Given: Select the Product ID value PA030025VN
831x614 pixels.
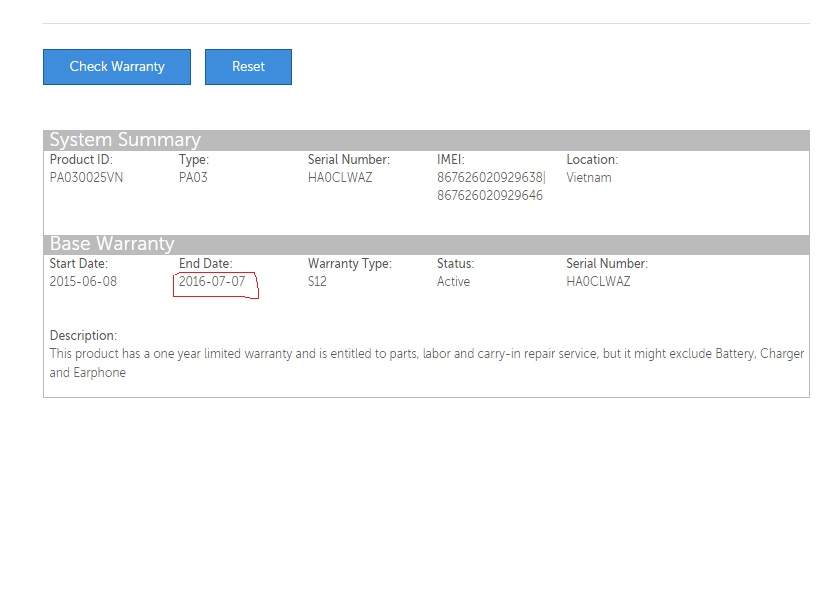Looking at the screenshot, I should [86, 177].
